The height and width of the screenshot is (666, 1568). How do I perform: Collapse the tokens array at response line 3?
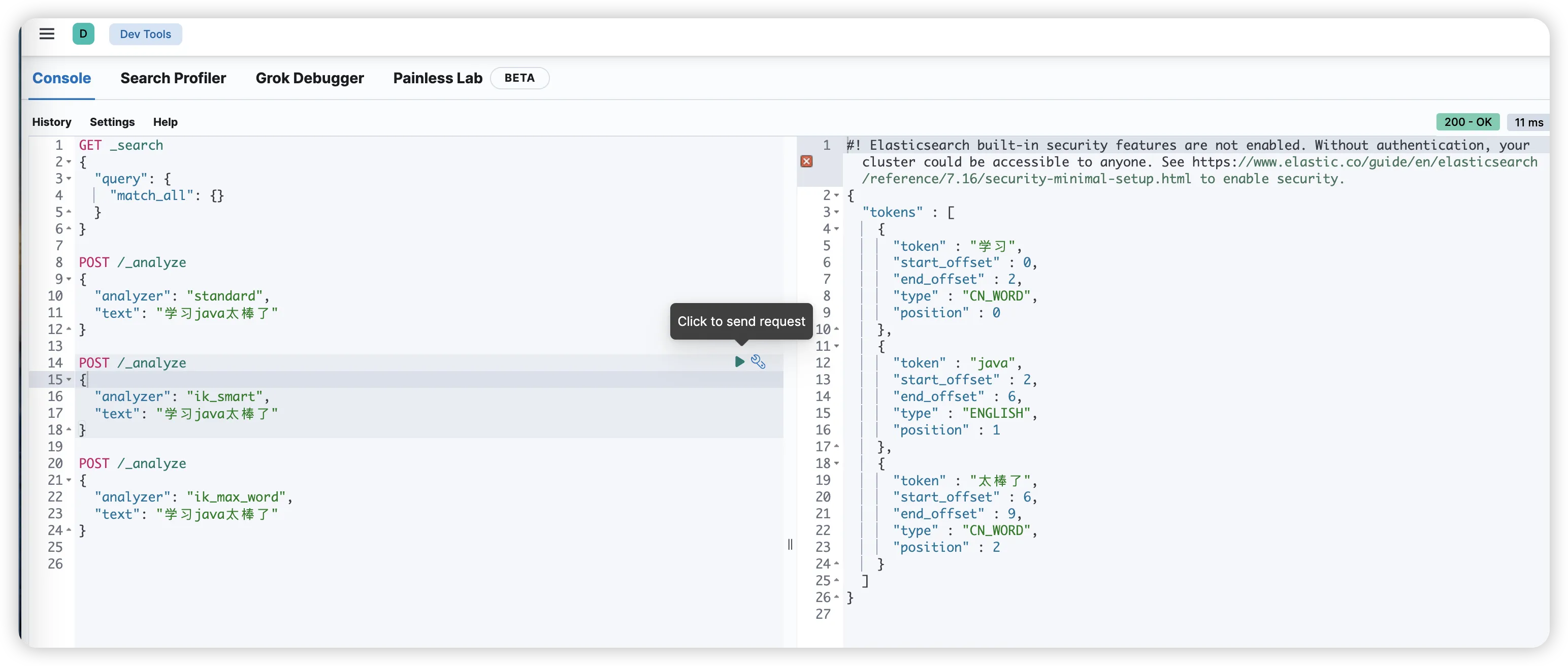point(836,213)
